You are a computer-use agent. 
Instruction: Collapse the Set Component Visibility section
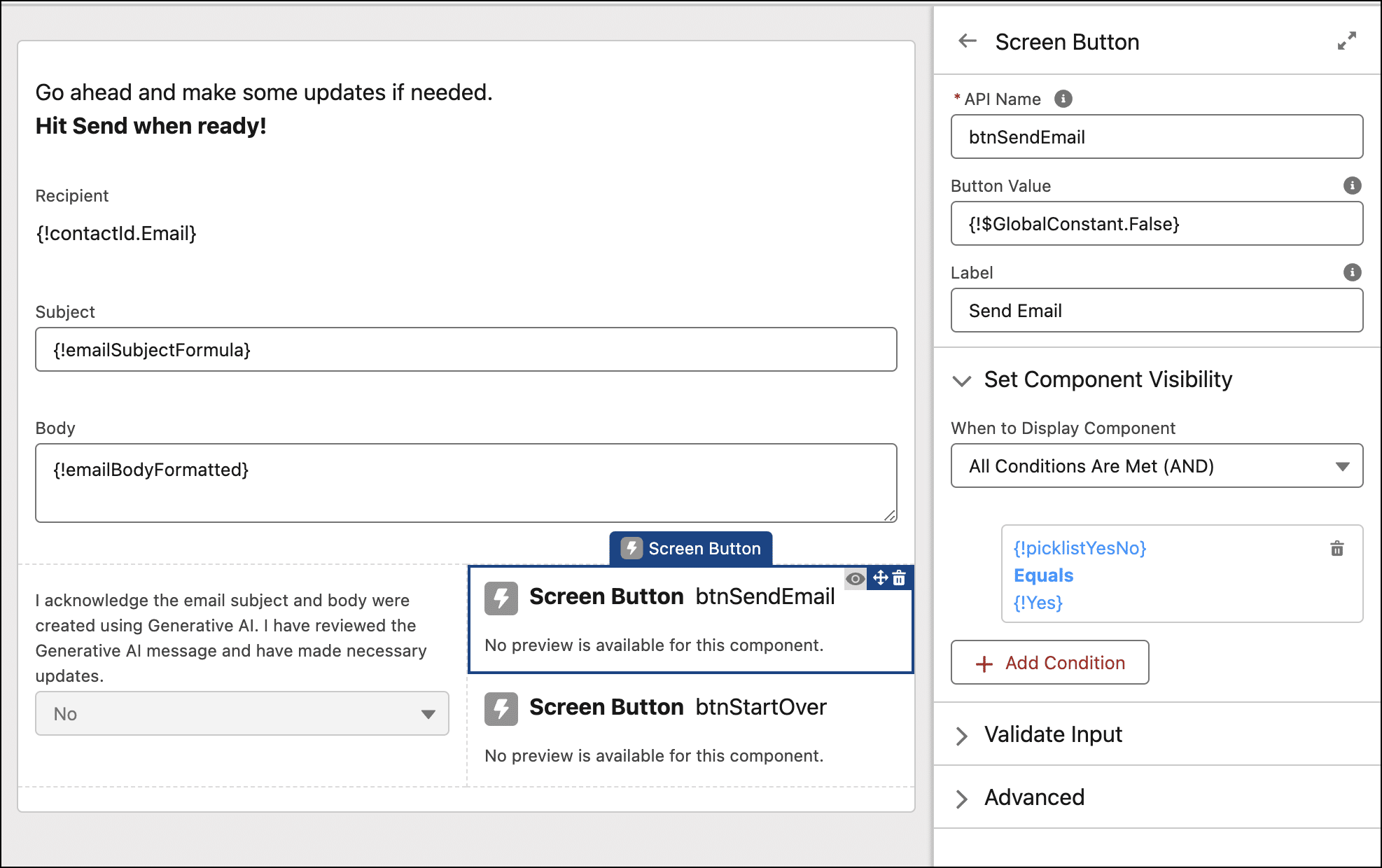pos(962,380)
